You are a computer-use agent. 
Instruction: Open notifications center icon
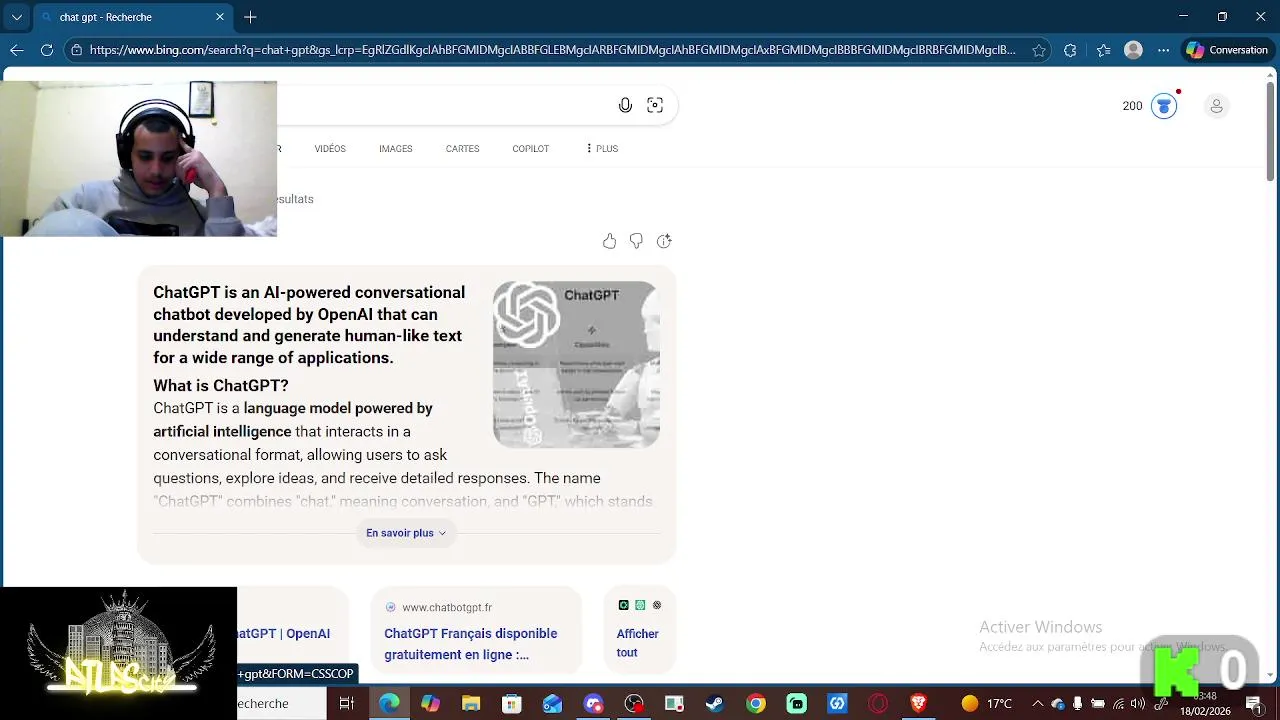coord(1253,704)
